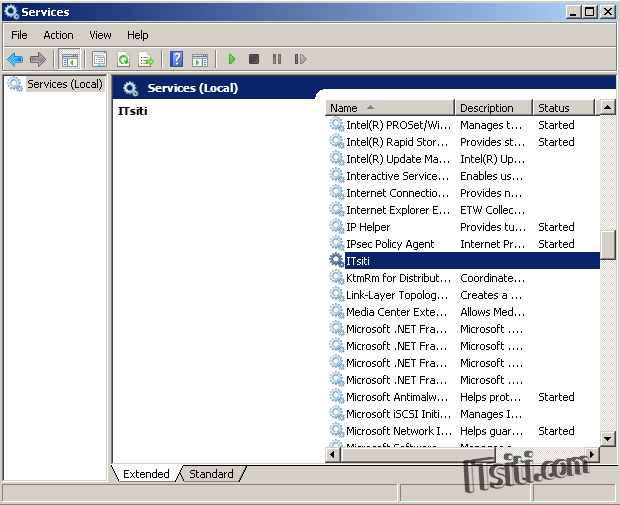Click the horizontal scrollbar left arrow
620x505 pixels.
[x=332, y=454]
